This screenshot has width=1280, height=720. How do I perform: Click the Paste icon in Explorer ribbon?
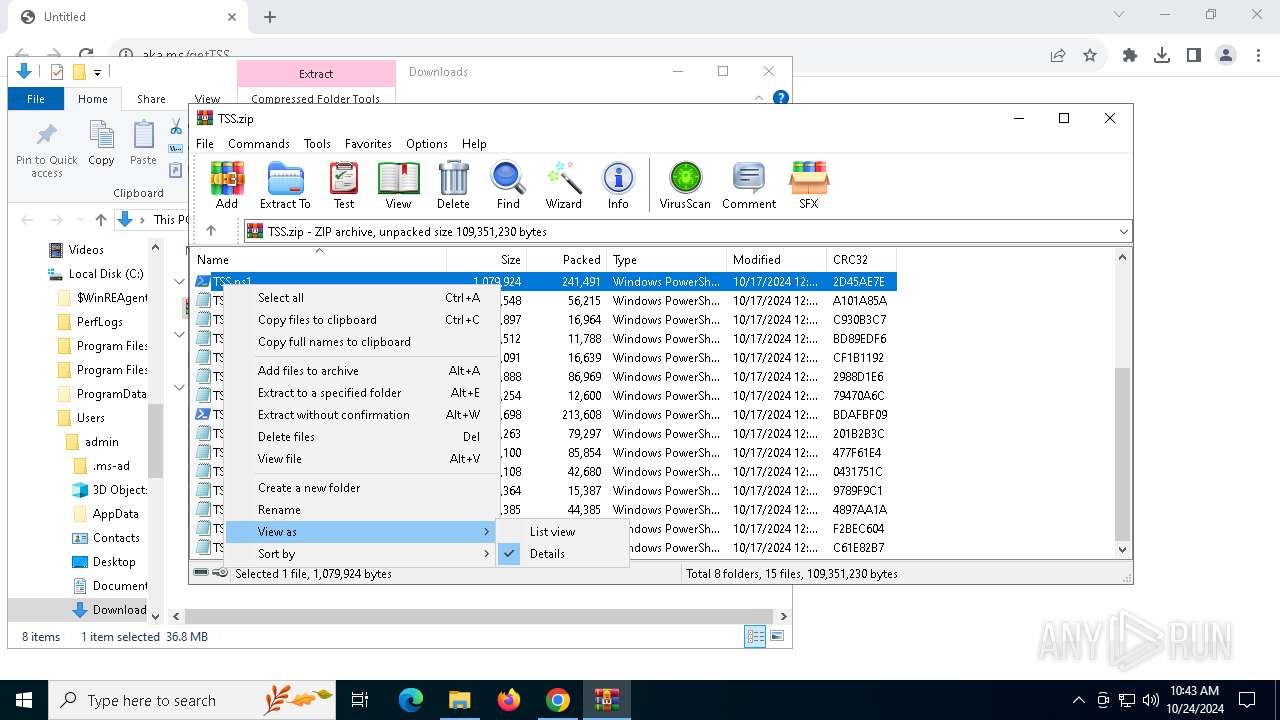143,143
